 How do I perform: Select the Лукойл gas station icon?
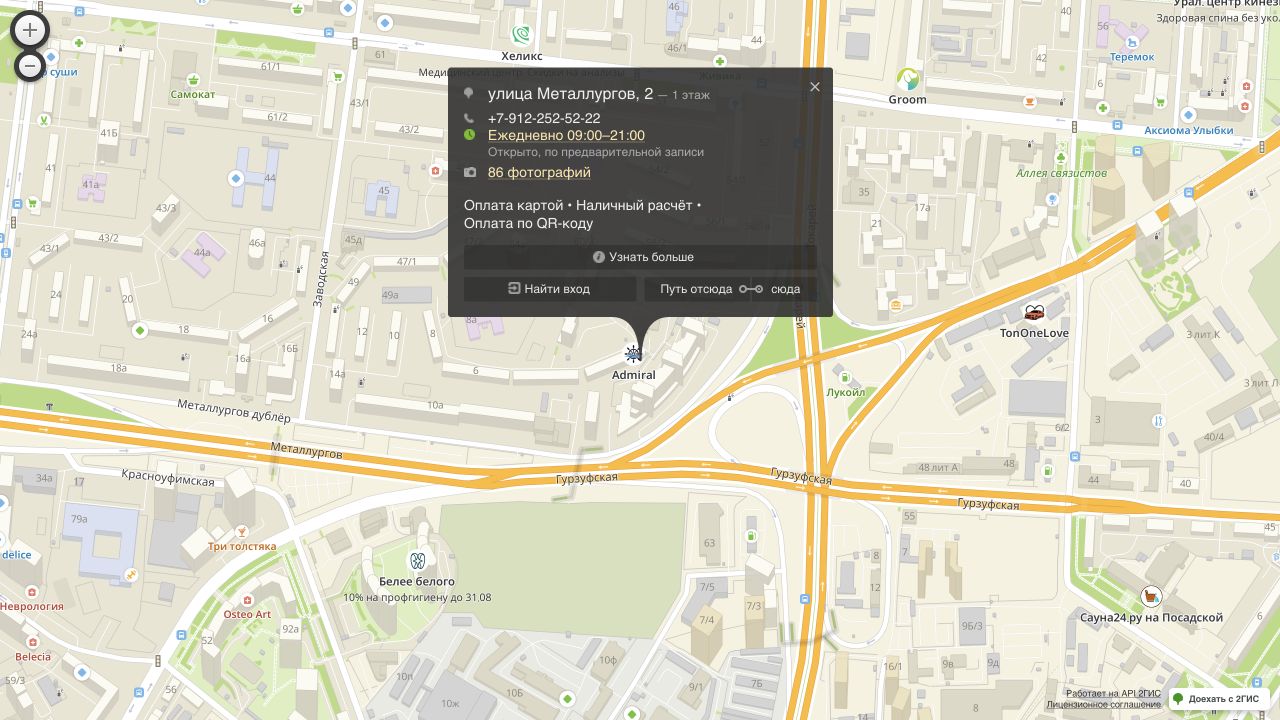point(846,377)
